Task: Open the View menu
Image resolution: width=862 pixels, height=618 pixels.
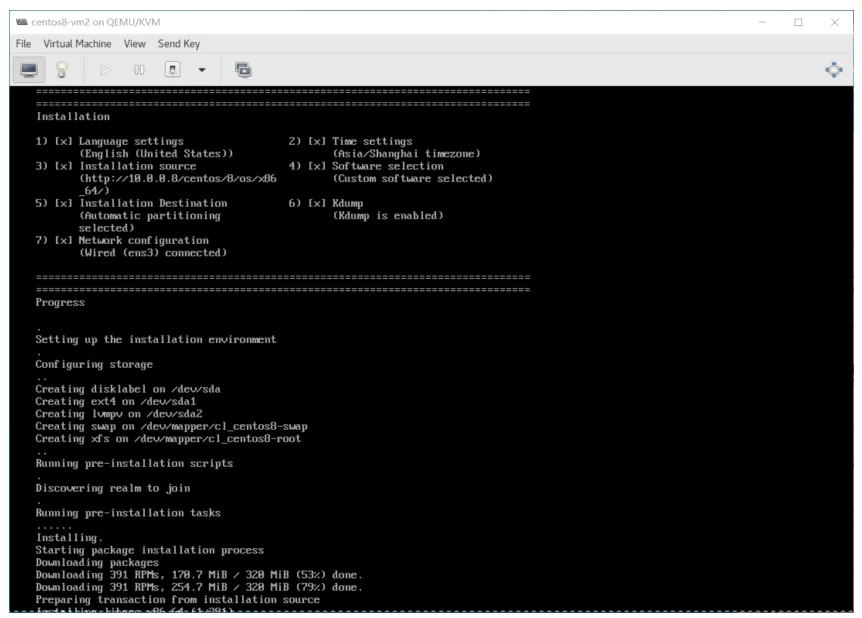Action: [x=135, y=43]
